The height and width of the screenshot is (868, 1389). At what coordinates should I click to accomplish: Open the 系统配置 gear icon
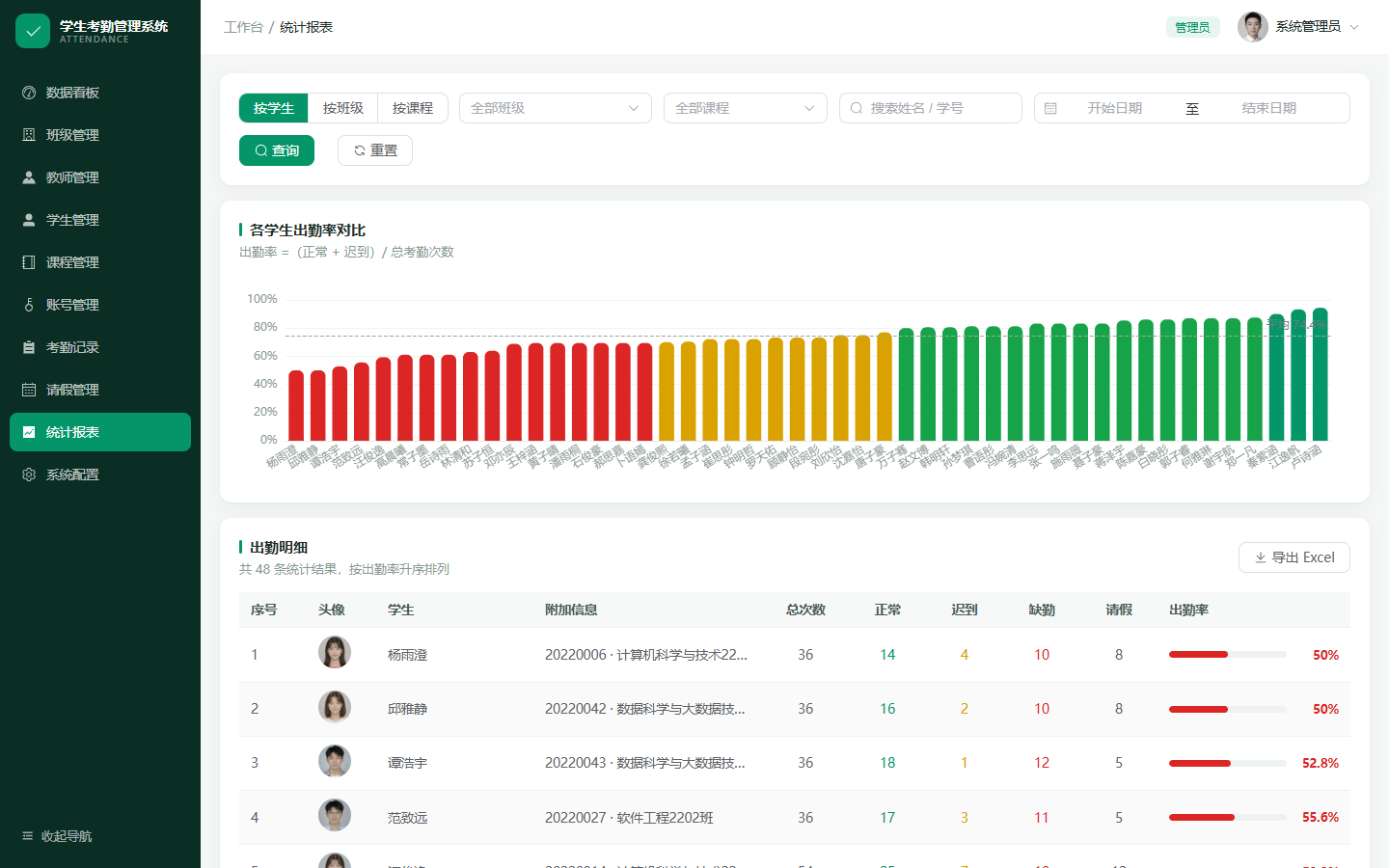point(29,475)
